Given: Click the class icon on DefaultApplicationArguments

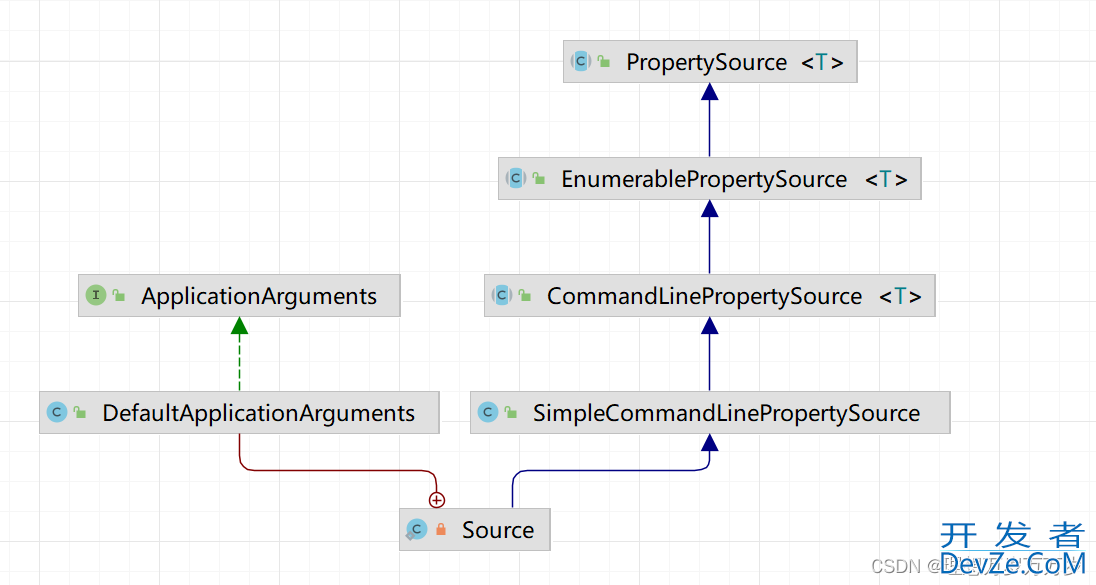Looking at the screenshot, I should (57, 412).
